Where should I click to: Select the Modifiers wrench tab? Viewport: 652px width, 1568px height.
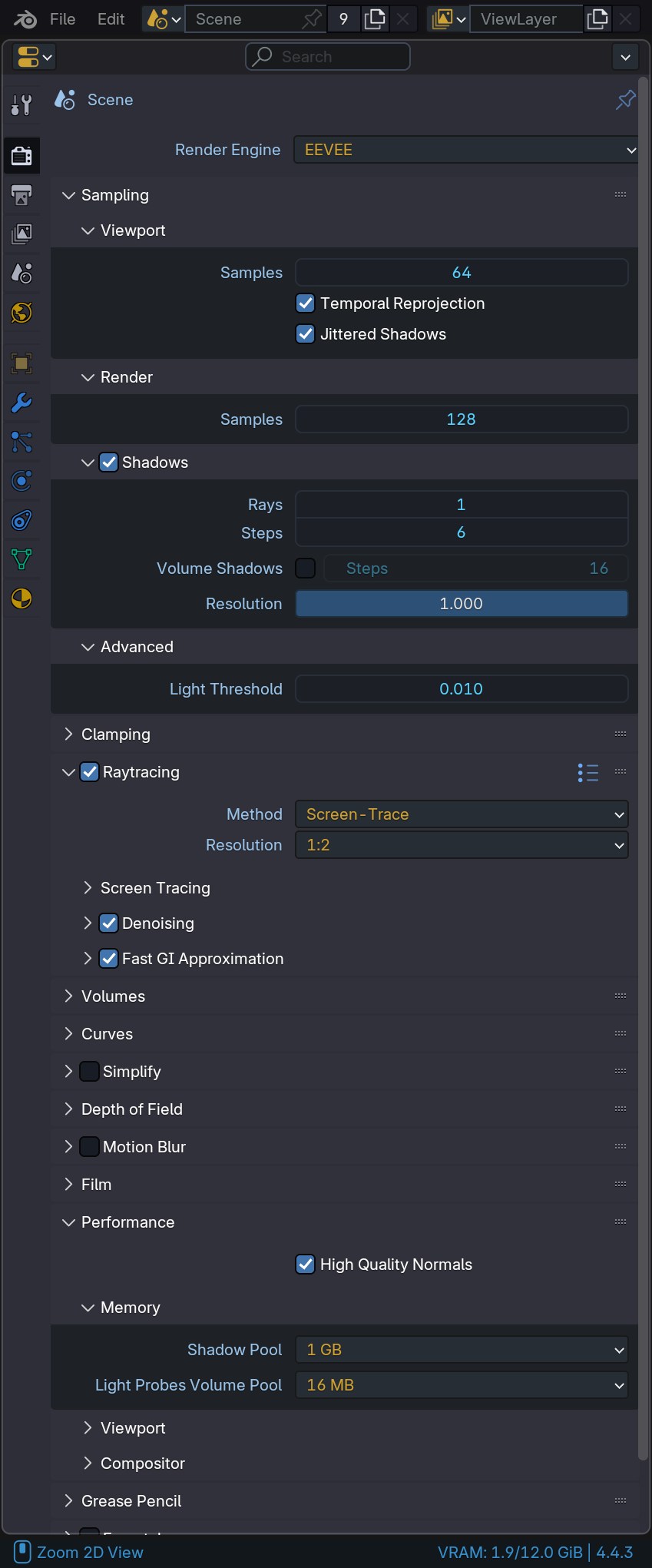22,403
